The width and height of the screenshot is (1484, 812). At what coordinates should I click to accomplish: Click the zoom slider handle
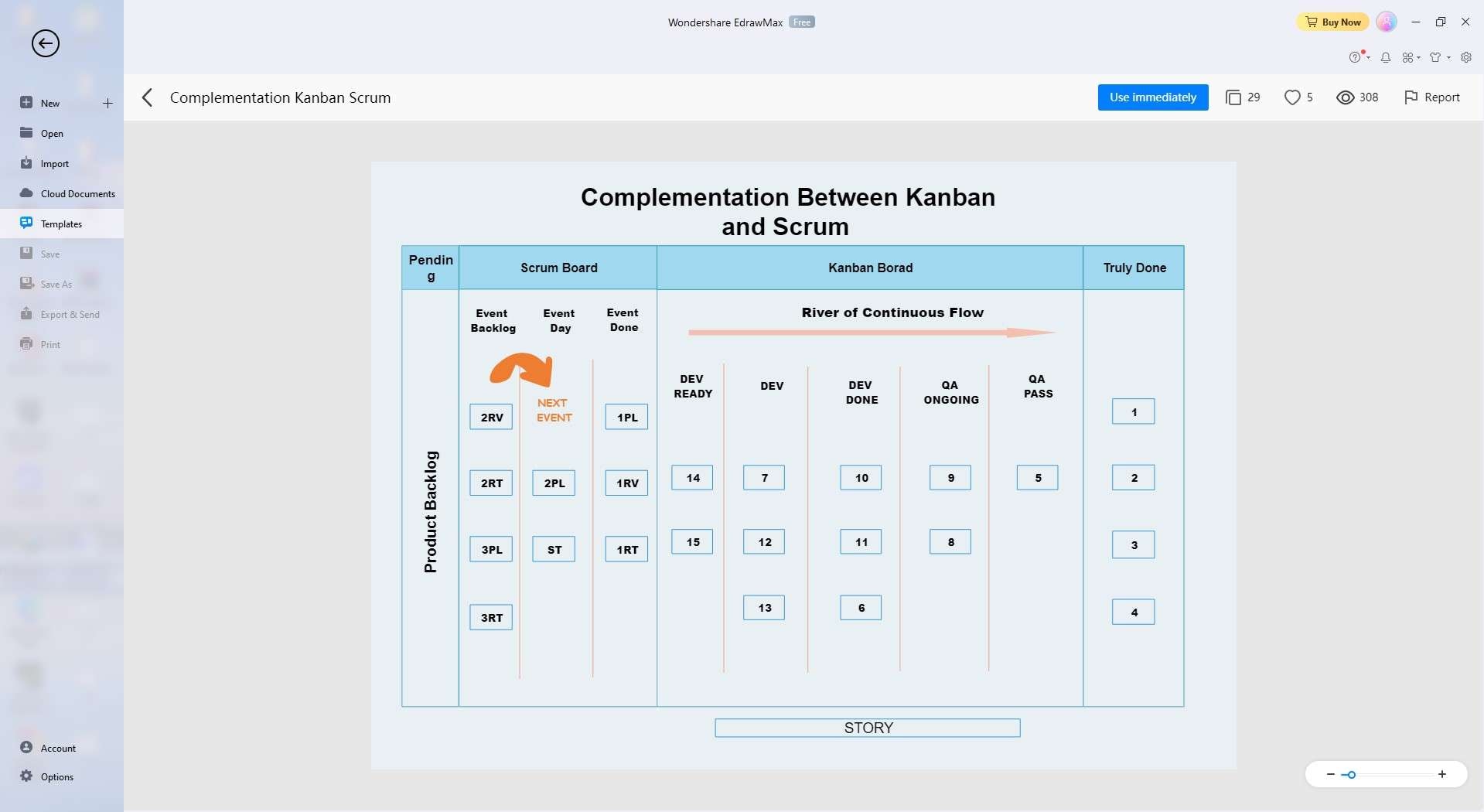coord(1351,774)
